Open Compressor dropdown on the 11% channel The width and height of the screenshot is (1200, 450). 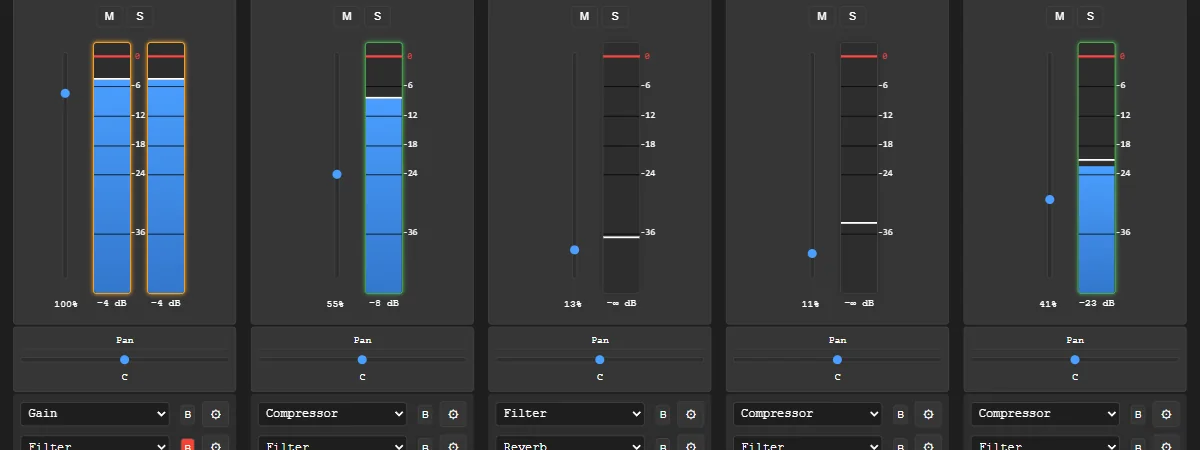(808, 414)
